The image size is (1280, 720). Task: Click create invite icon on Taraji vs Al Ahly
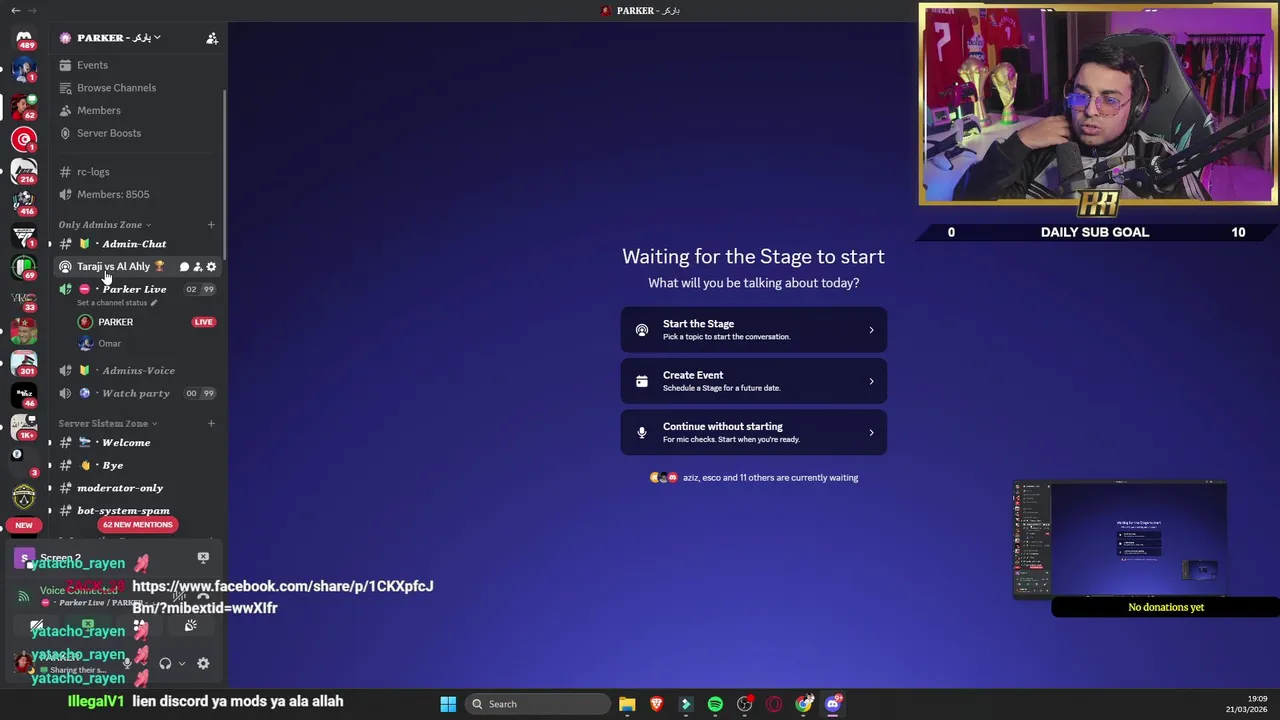click(x=197, y=267)
